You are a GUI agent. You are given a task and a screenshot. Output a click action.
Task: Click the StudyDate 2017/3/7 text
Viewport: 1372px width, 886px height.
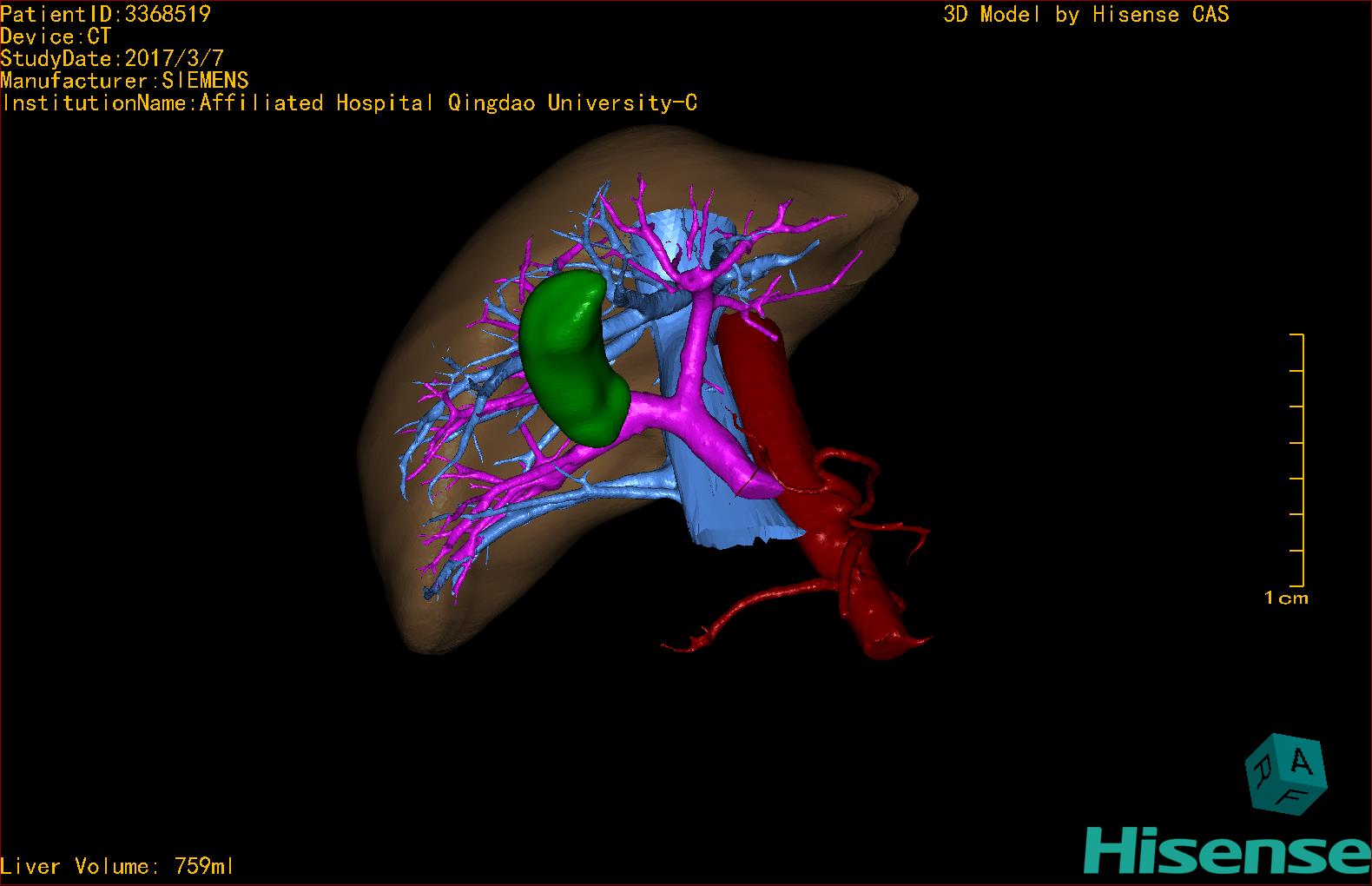(x=112, y=59)
